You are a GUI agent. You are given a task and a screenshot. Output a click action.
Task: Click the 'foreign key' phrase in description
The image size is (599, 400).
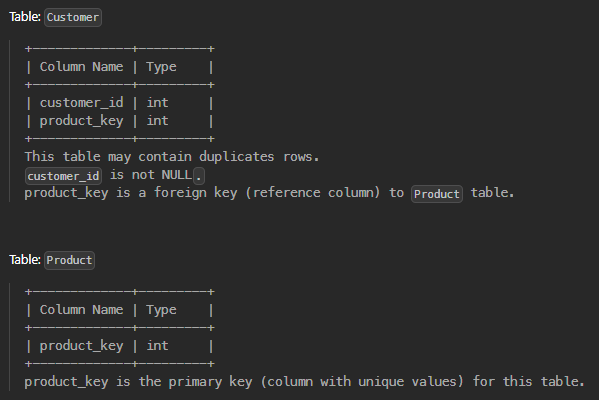[195, 193]
